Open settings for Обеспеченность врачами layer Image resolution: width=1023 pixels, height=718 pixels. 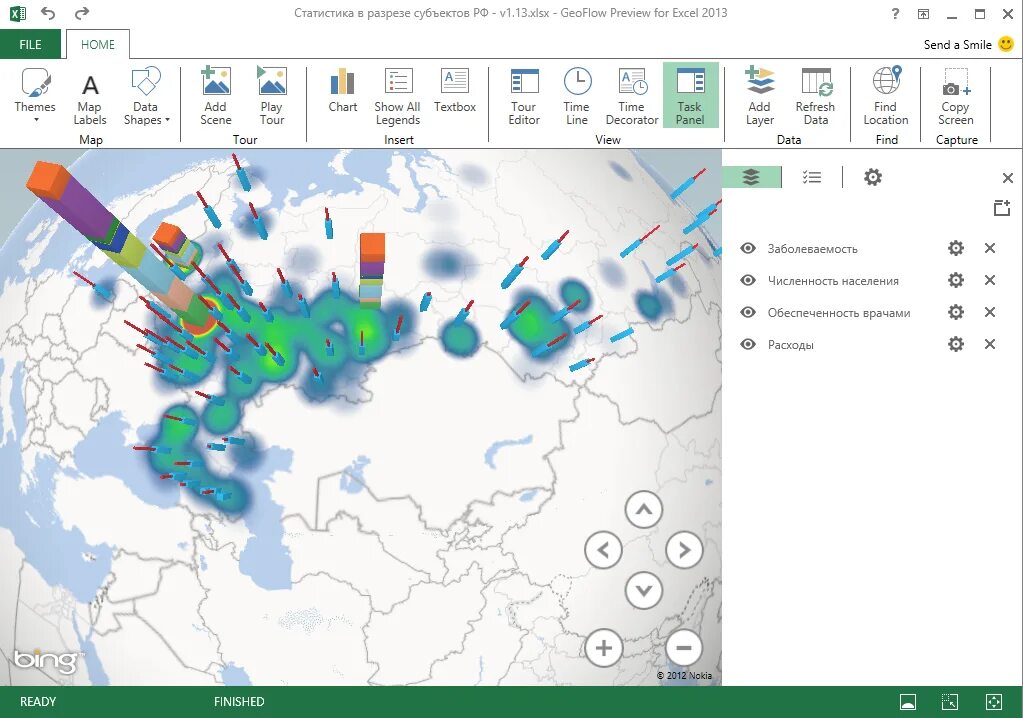click(x=956, y=312)
